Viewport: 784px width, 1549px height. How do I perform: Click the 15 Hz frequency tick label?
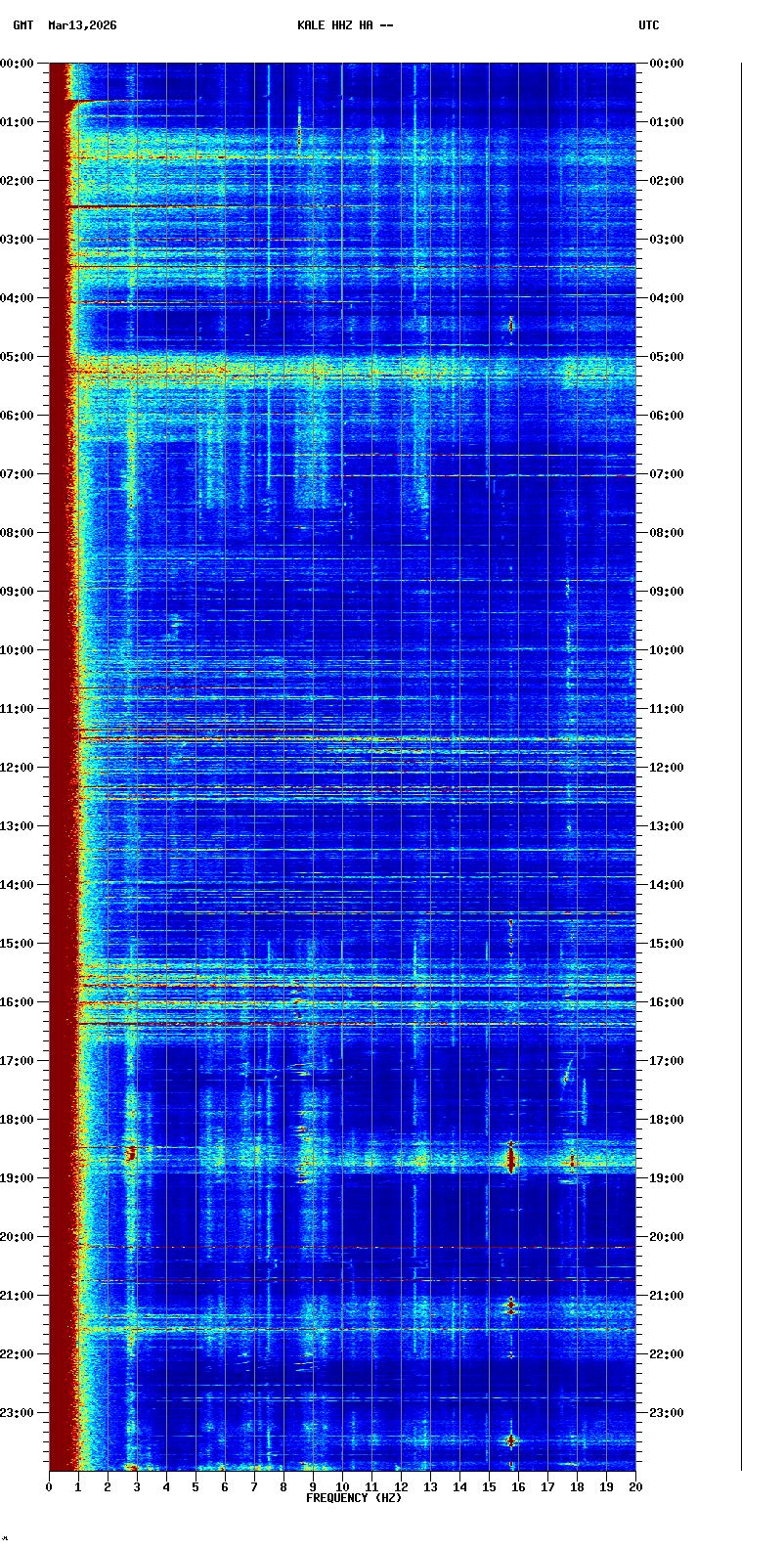[x=489, y=1487]
